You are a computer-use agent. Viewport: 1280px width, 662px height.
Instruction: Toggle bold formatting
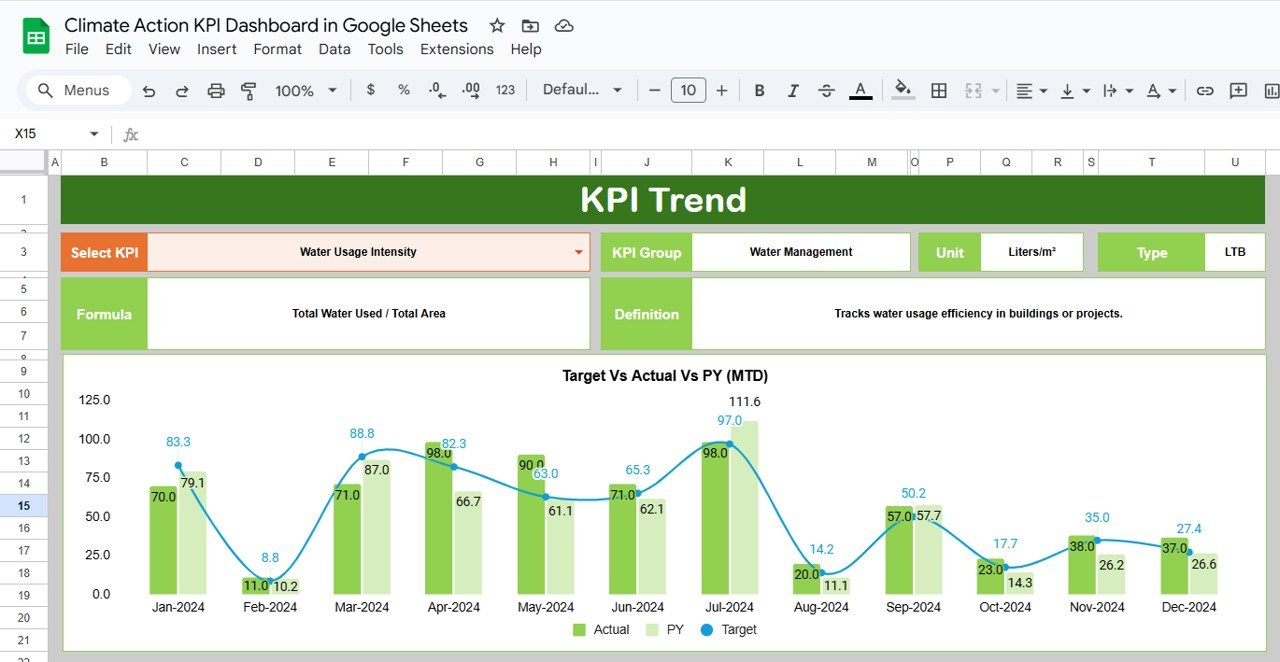(x=759, y=90)
